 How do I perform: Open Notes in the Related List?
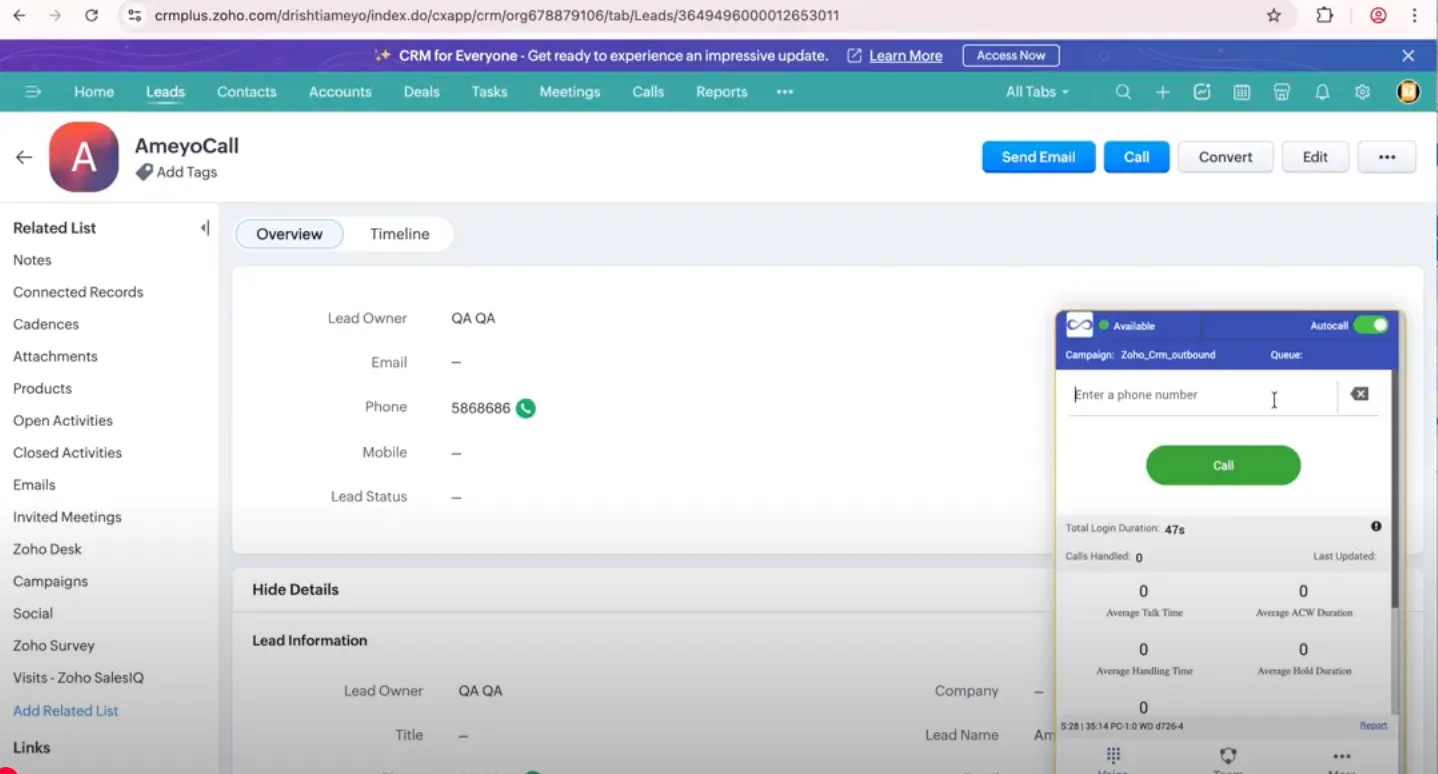32,260
